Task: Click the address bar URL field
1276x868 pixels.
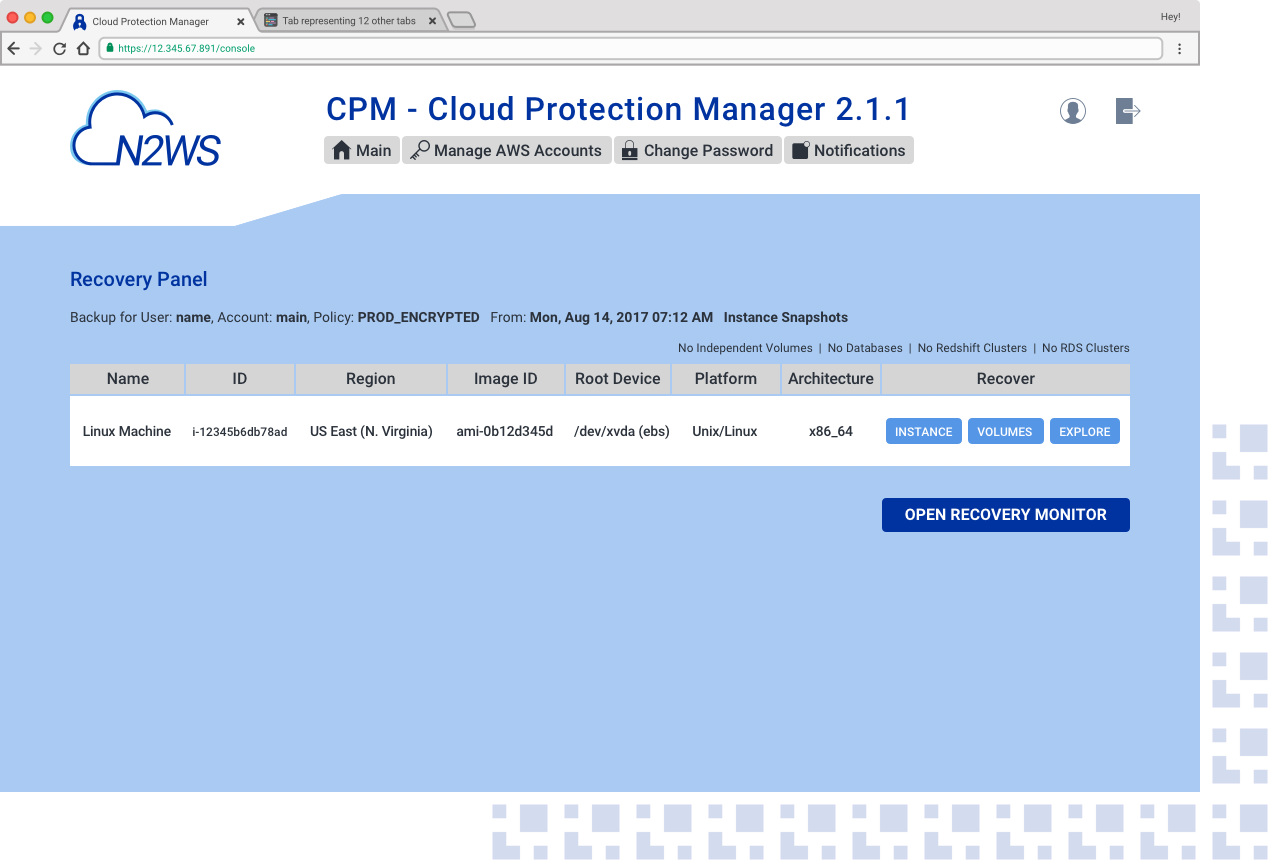Action: [630, 48]
